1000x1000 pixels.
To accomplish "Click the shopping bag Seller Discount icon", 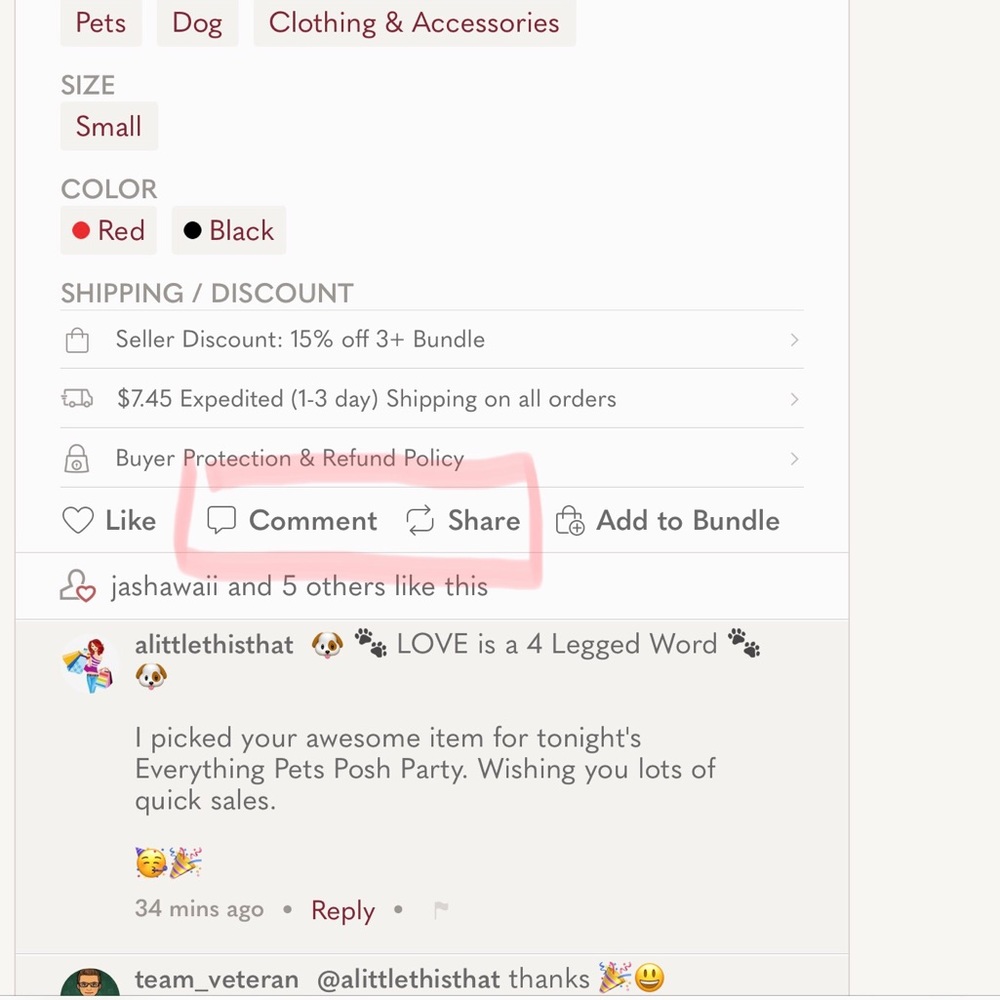I will pos(77,339).
